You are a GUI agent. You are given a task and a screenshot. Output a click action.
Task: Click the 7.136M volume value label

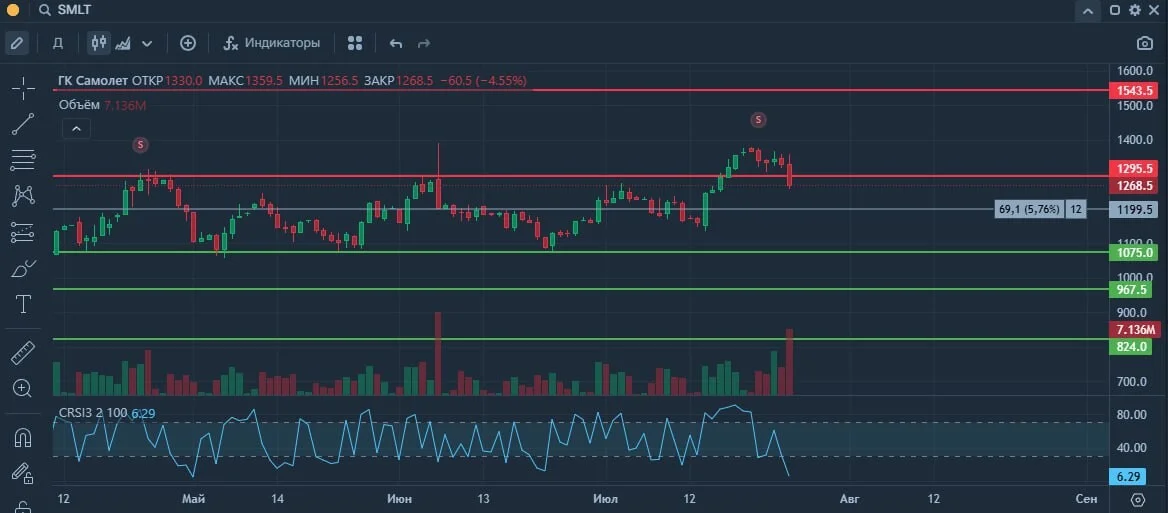tap(1134, 330)
